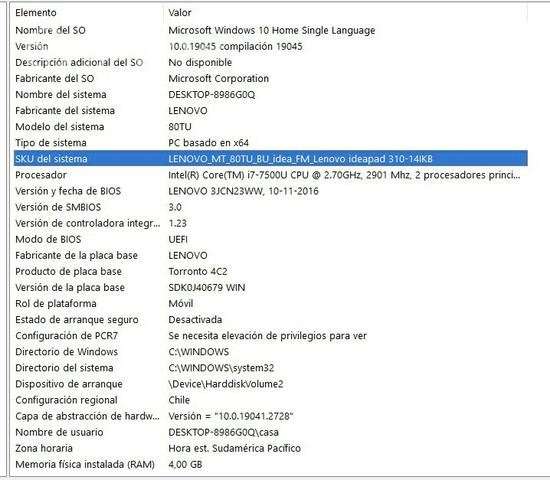Select the highlighted SKU del sistema row
550x480 pixels.
(271, 159)
